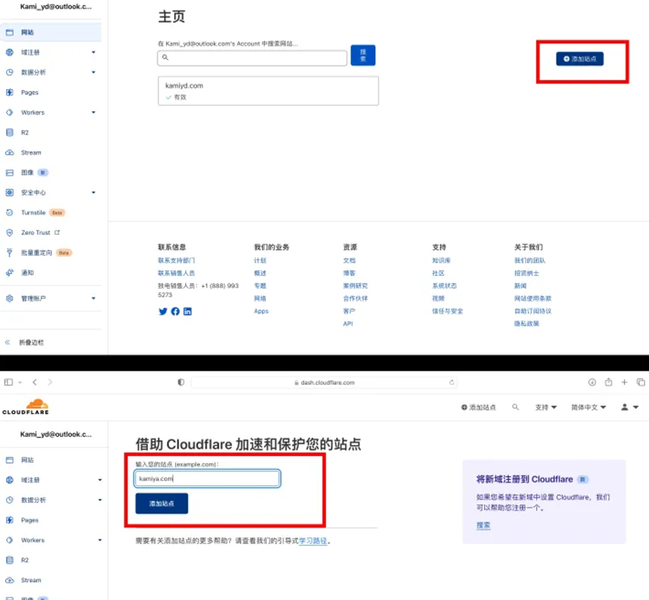Expand 域注册 arrow in the add-site page sidebar
This screenshot has height=600, width=649.
(100, 480)
